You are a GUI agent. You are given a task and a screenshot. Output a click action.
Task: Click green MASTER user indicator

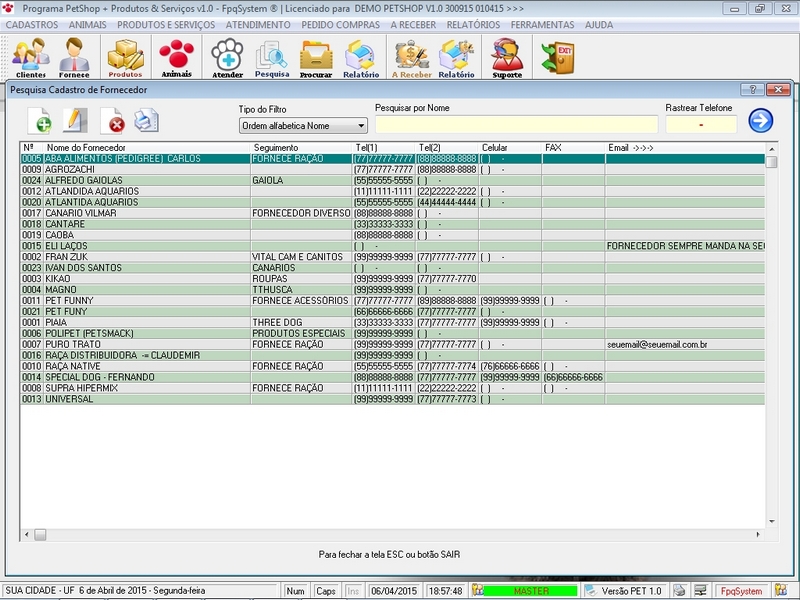tap(531, 591)
